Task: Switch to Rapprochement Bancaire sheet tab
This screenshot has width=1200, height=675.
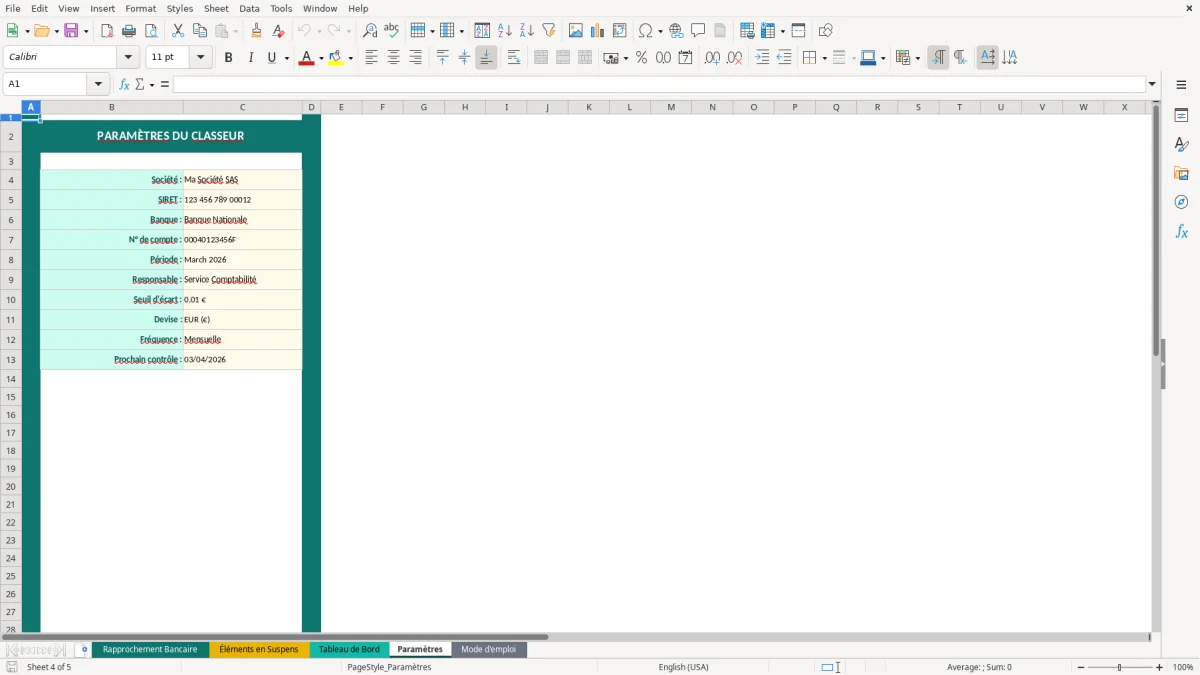Action: pos(150,650)
